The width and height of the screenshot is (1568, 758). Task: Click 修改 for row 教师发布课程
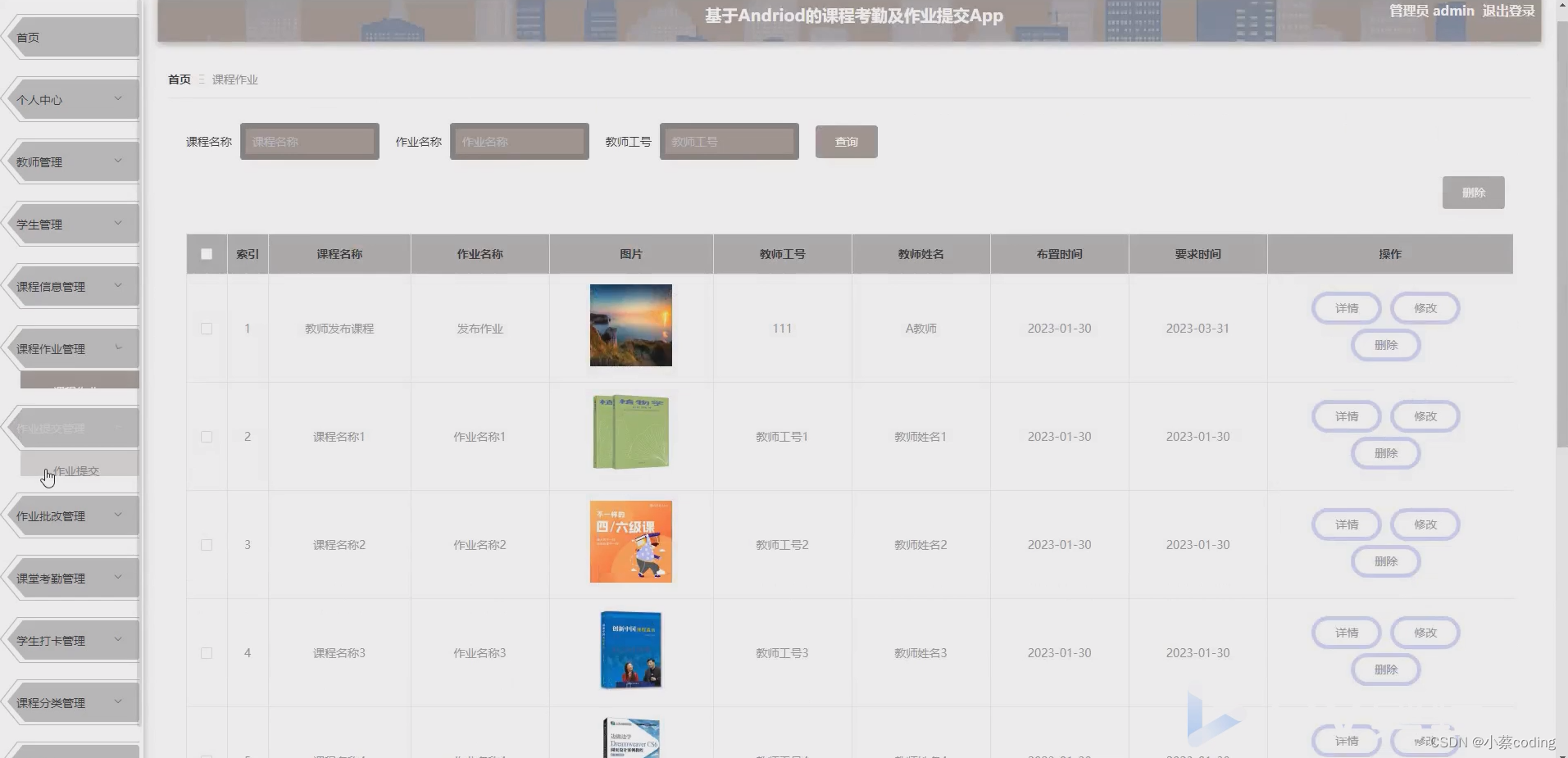(x=1425, y=308)
